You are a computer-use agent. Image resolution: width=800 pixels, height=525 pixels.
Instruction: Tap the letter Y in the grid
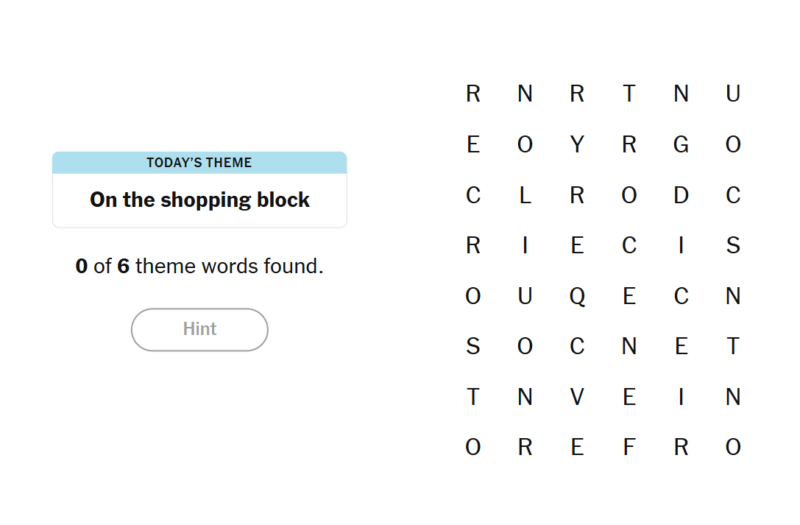tap(577, 145)
